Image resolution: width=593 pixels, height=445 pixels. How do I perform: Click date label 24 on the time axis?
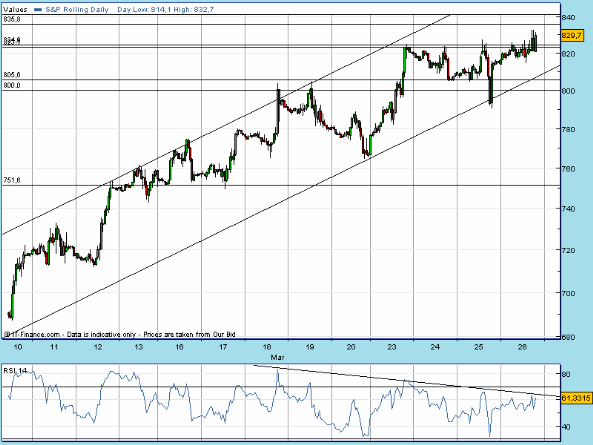(x=435, y=347)
